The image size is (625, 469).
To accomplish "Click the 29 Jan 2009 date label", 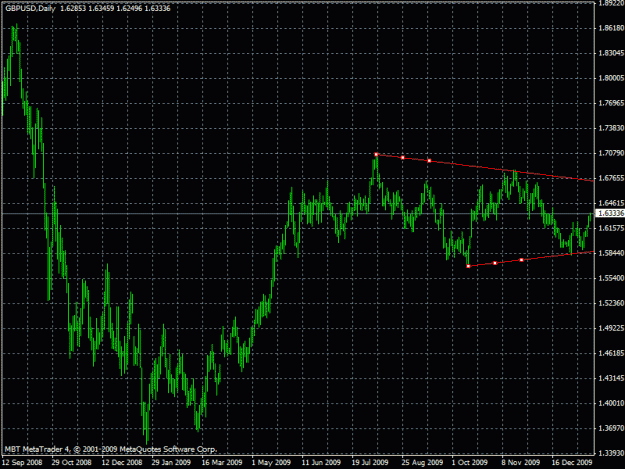I will click(171, 463).
